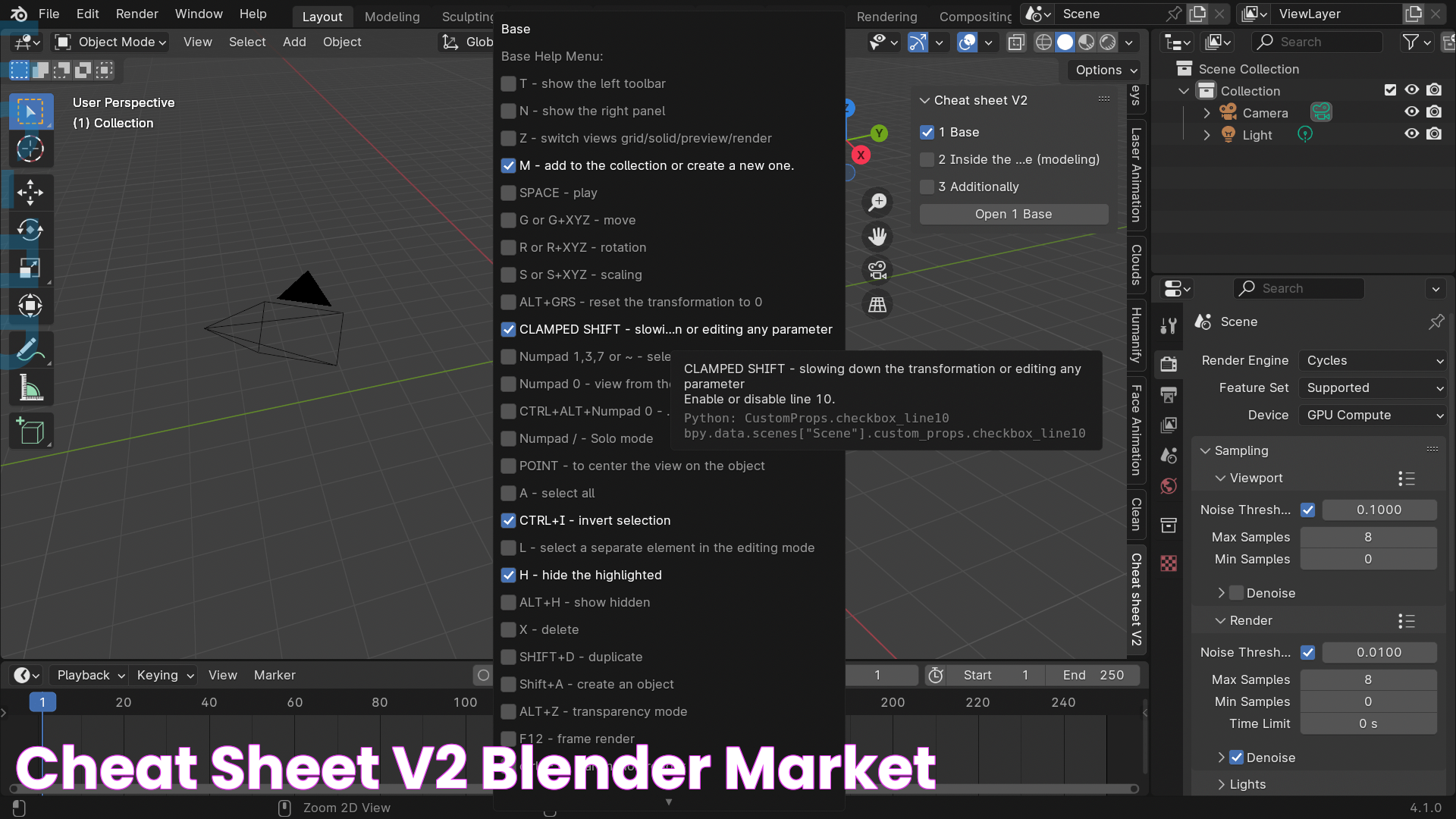Open Device GPU Compute dropdown

1373,416
